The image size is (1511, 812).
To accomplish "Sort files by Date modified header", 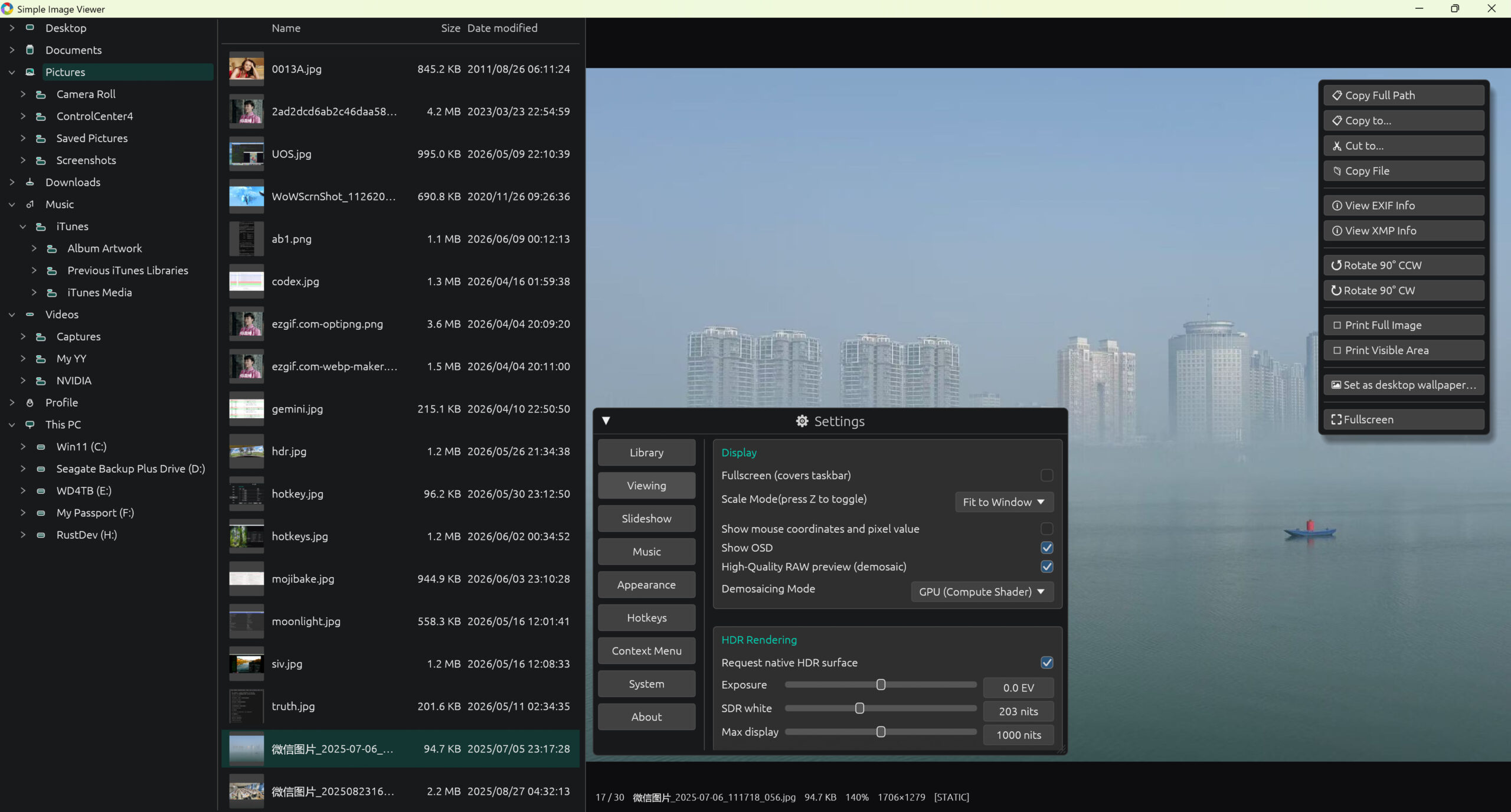I will pyautogui.click(x=502, y=28).
